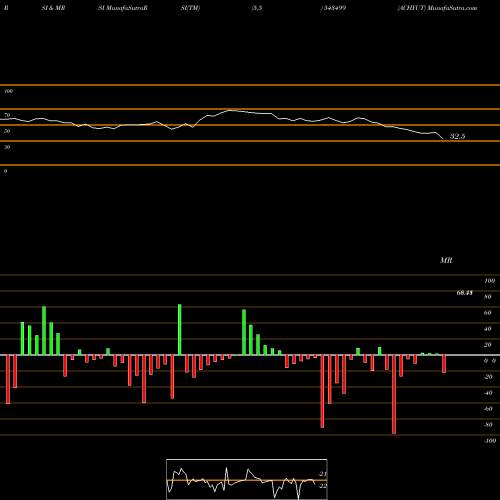Image resolution: width=500 pixels, height=500 pixels.
Task: Click the 20 label on MR axis
Action: click(x=488, y=345)
